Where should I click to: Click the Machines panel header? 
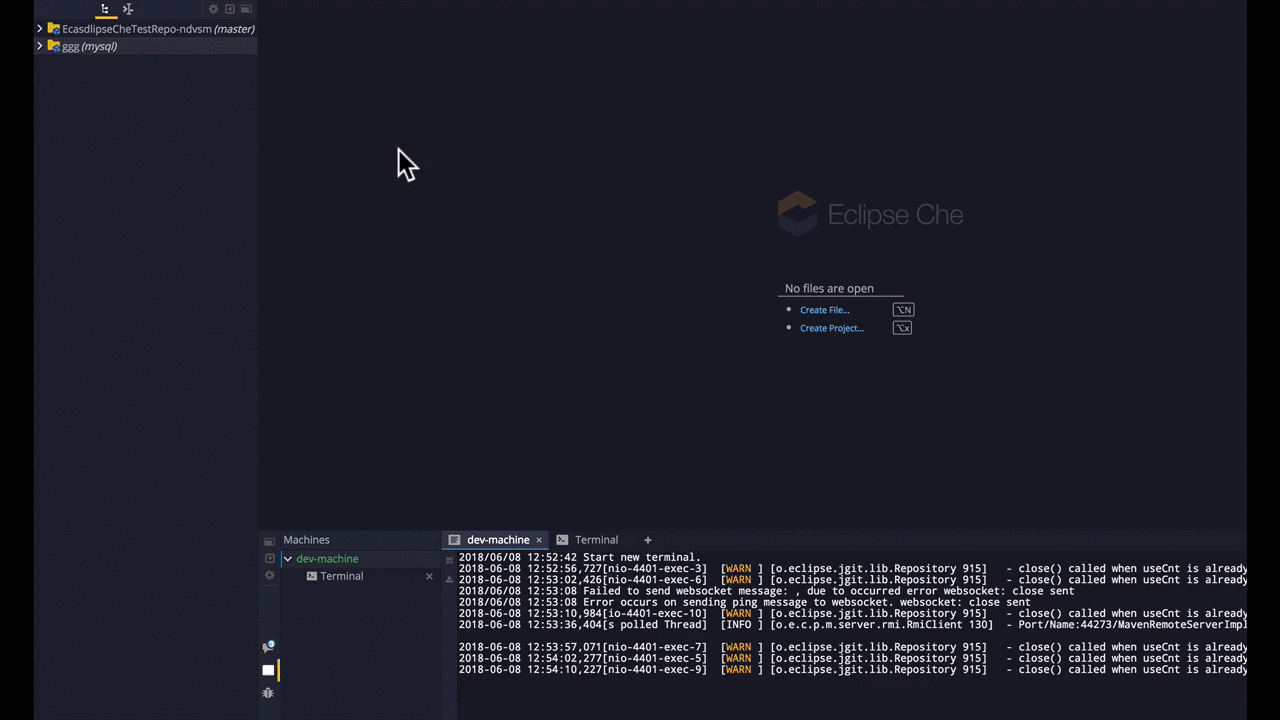click(306, 540)
